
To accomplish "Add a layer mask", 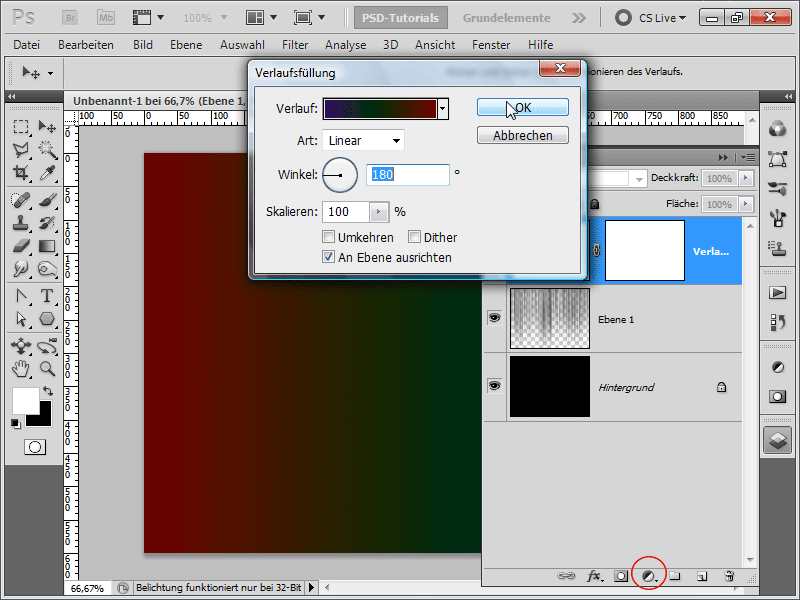I will tap(621, 576).
